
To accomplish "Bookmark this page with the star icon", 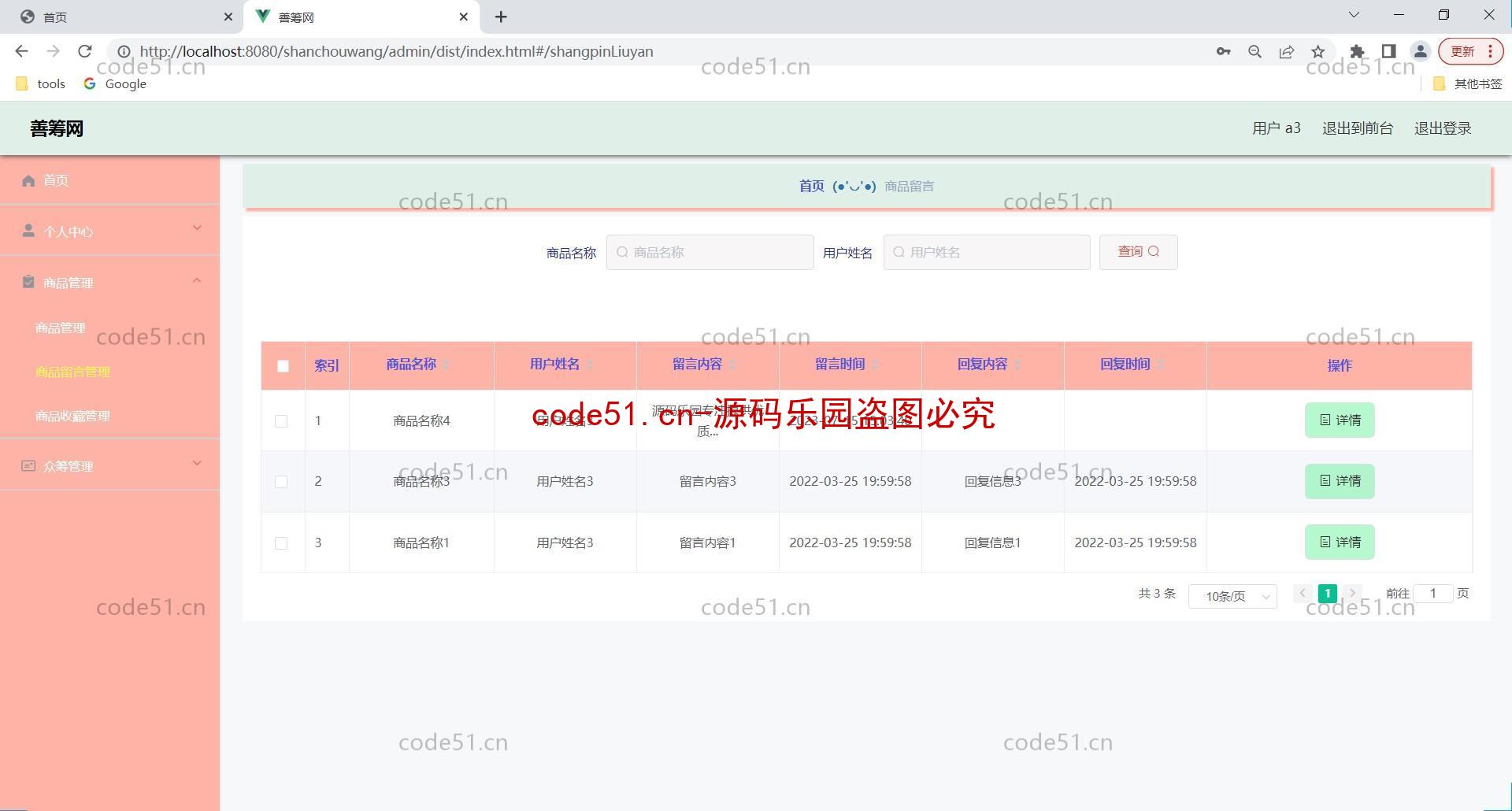I will click(1317, 52).
